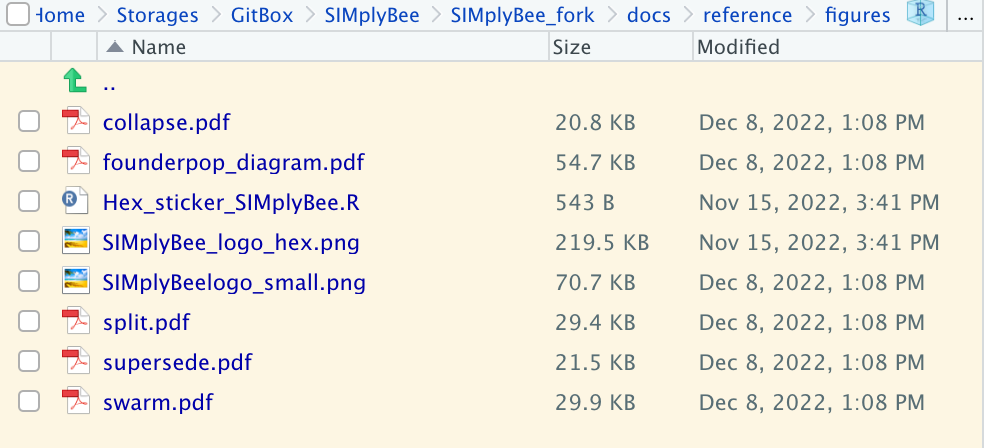
Task: Open the supersede.pdf file link
Action: click(178, 362)
